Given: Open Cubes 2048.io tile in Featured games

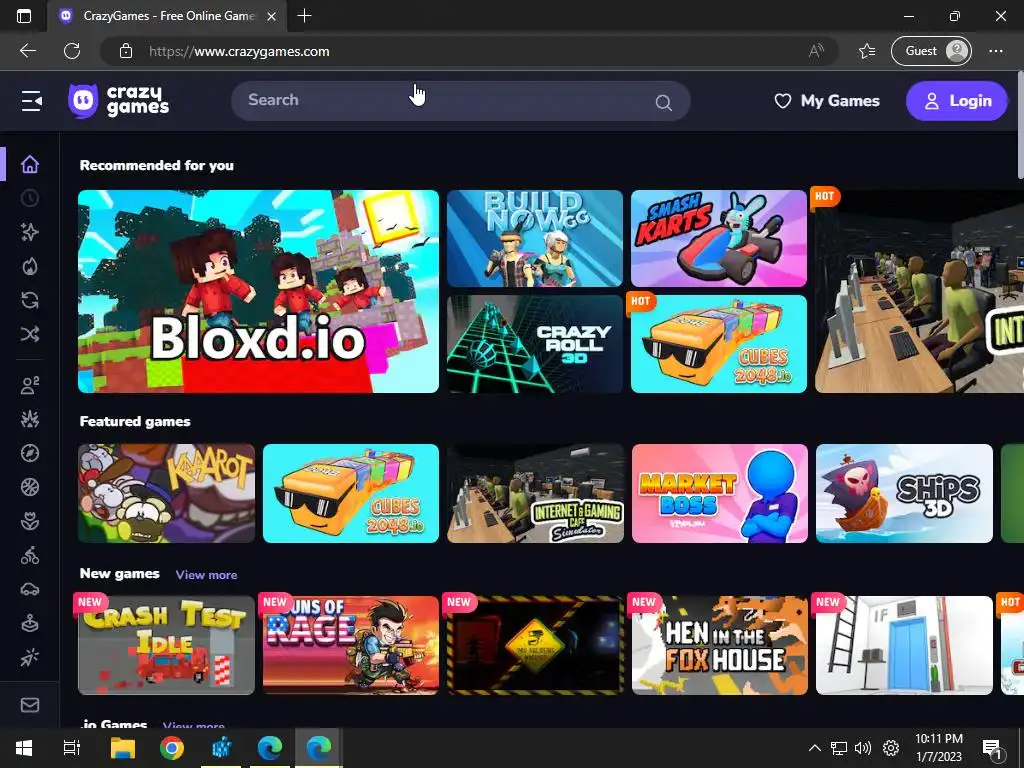Looking at the screenshot, I should tap(351, 494).
